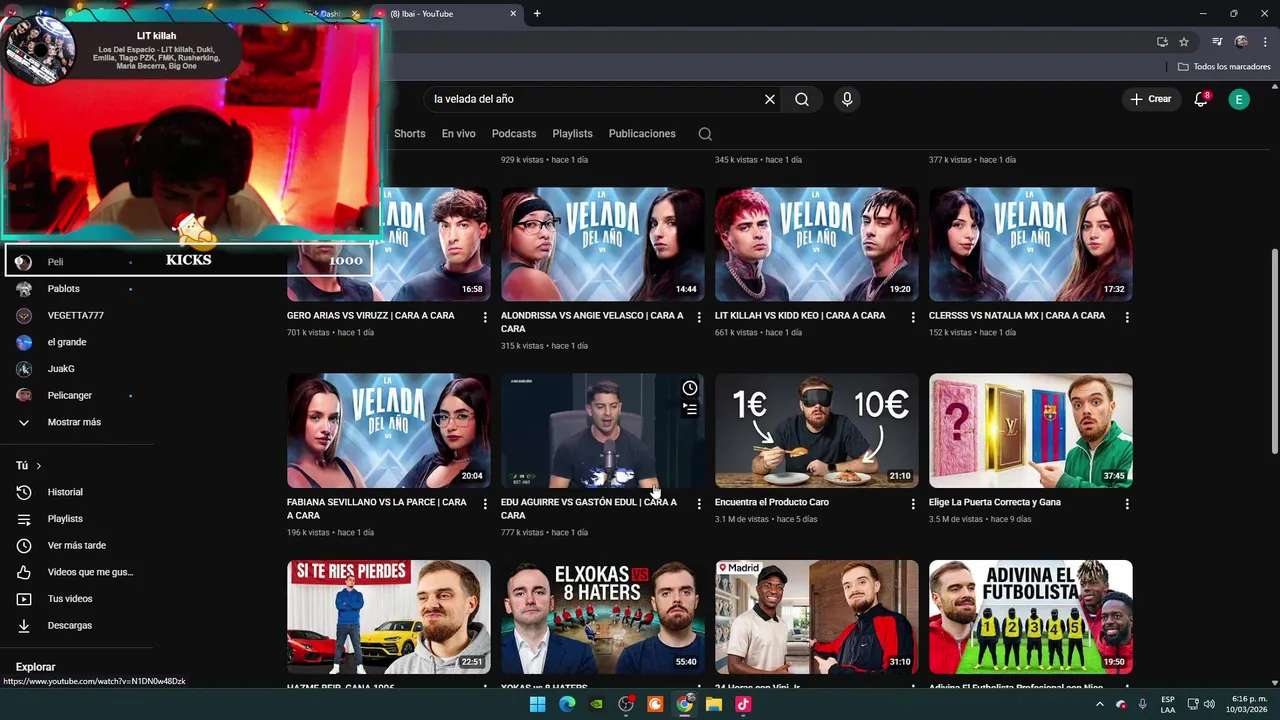
Task: Open options for ALONDRISSA VS ANGIE VELASCO video
Action: click(x=699, y=317)
